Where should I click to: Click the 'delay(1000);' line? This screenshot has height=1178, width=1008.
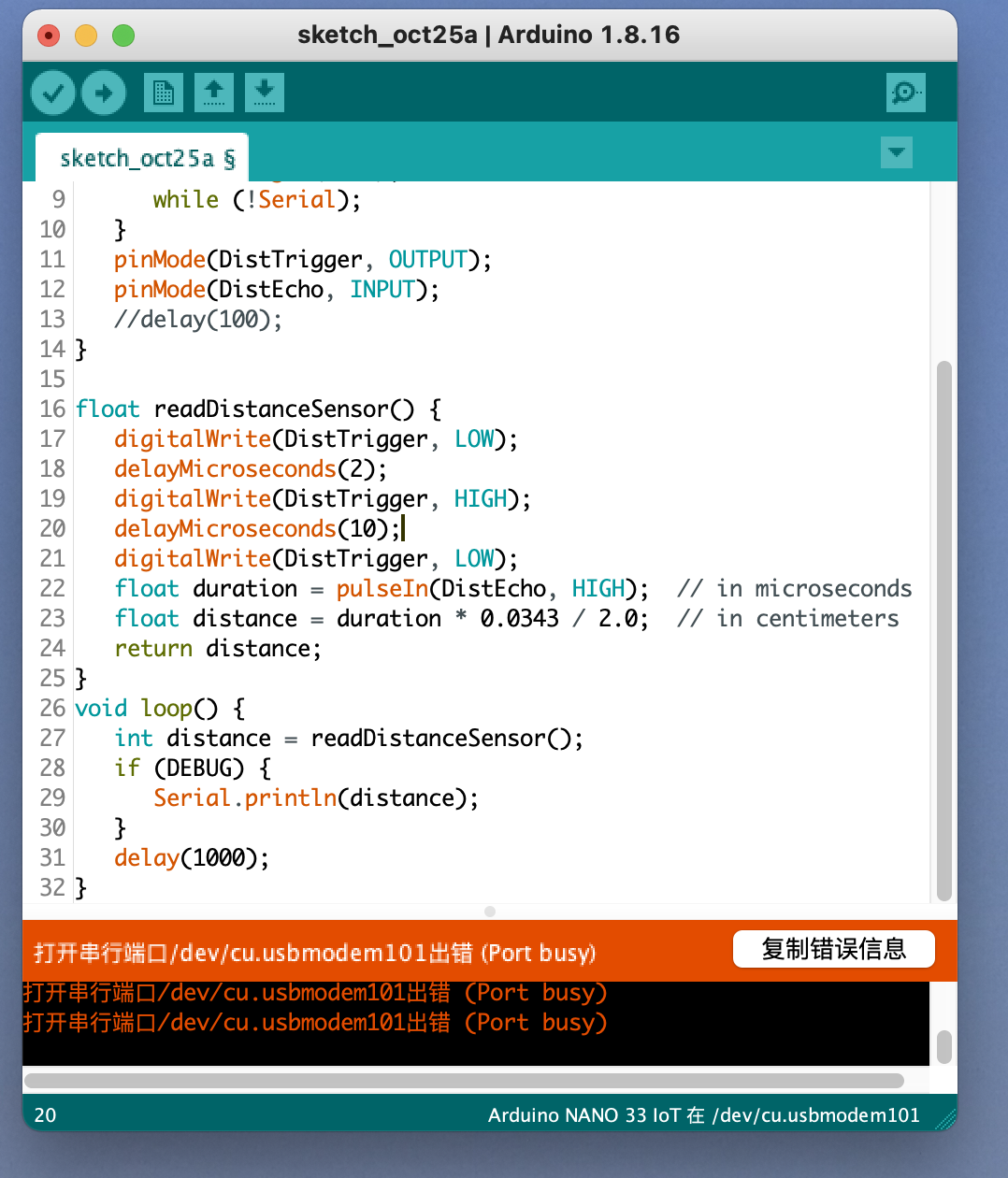[x=192, y=857]
